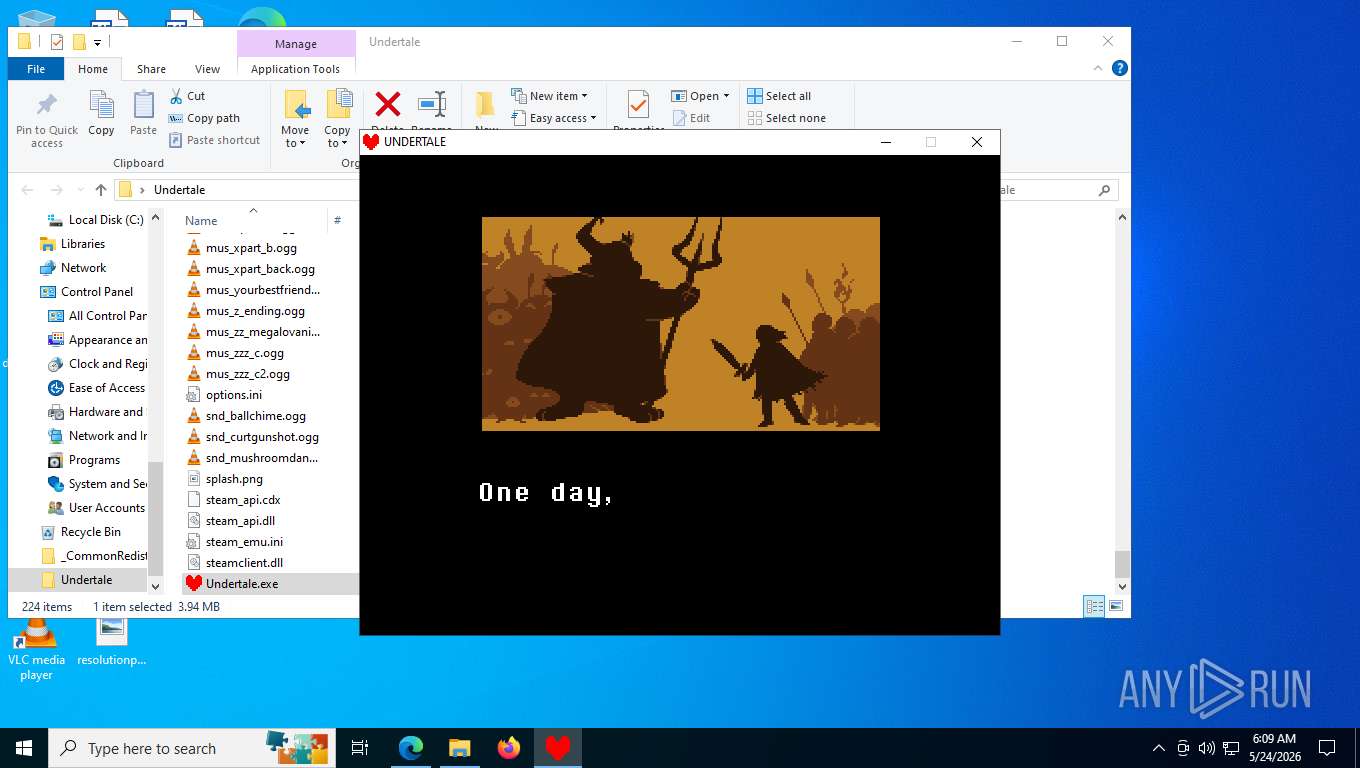Click the New folder icon
This screenshot has height=768, width=1360.
pyautogui.click(x=486, y=104)
